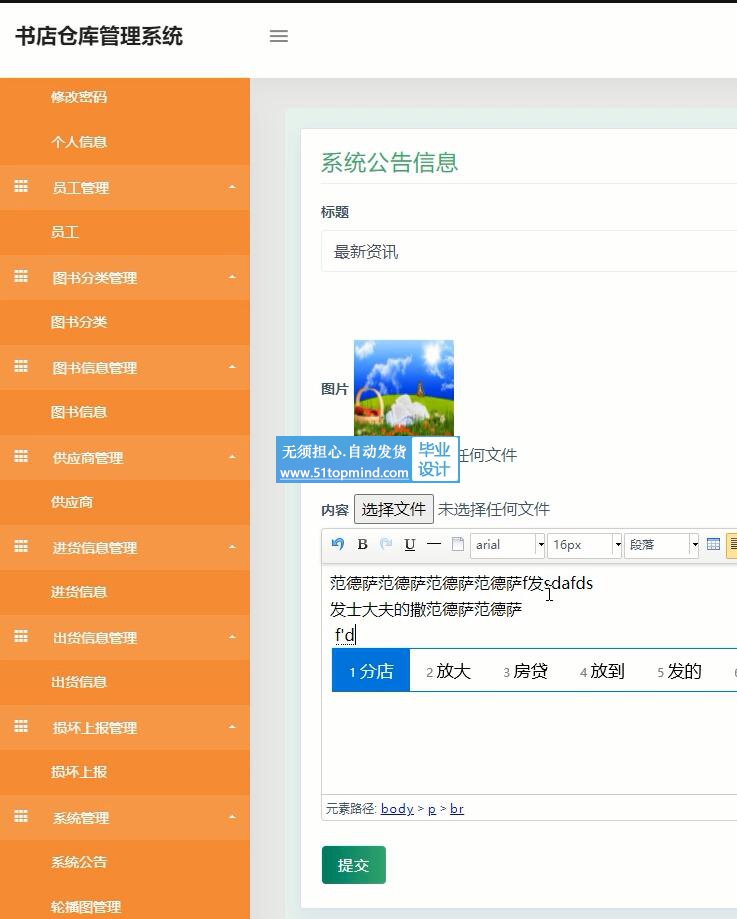Collapse the 损坏上报管理 section arrow
Viewport: 737px width, 919px height.
[x=232, y=727]
